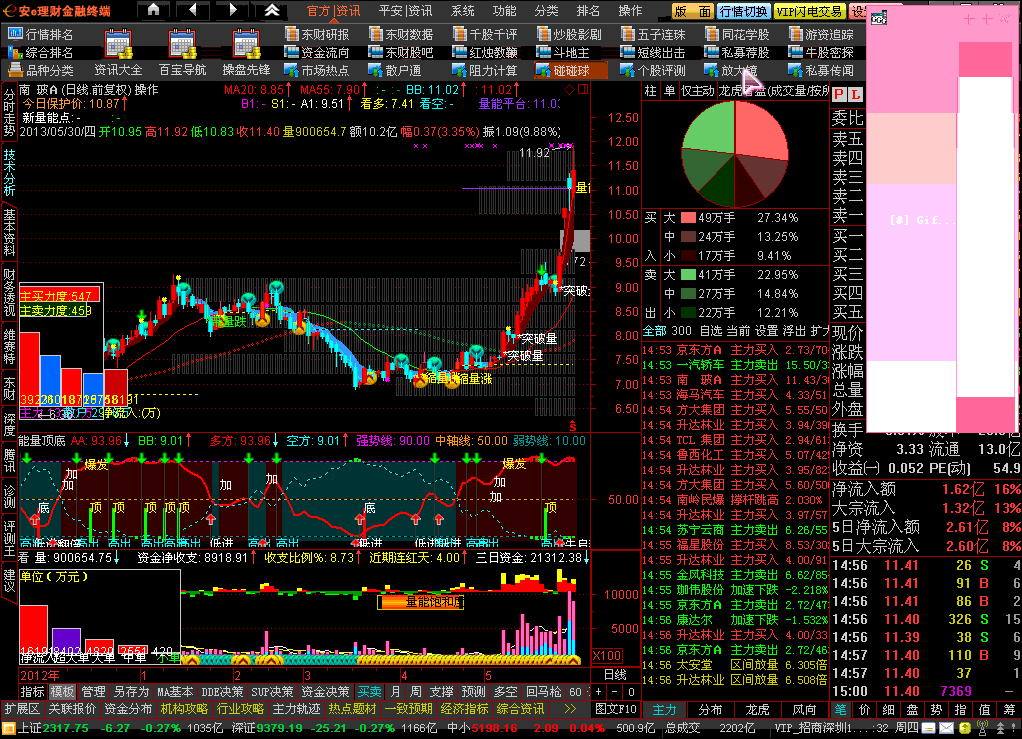Open 东财研报 research reports
This screenshot has height=739, width=1022.
point(317,34)
